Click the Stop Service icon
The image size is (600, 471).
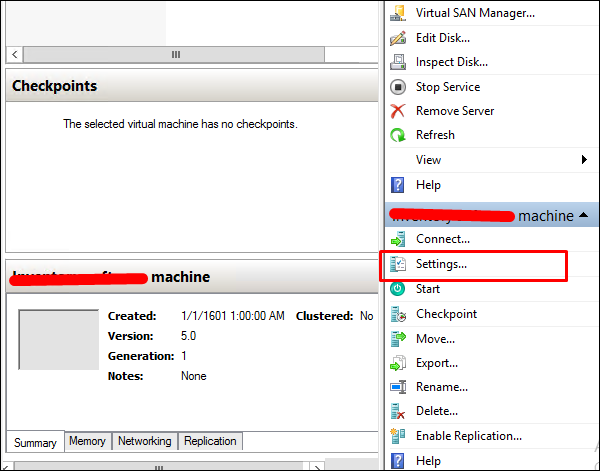398,87
